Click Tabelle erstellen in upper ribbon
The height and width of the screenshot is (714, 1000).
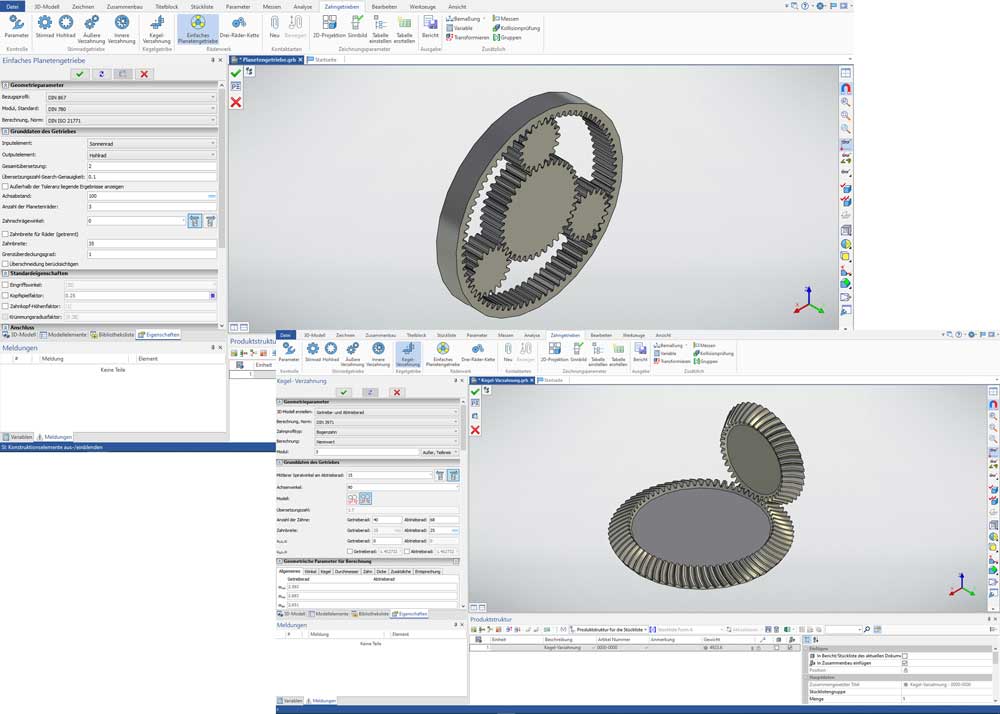tap(404, 29)
